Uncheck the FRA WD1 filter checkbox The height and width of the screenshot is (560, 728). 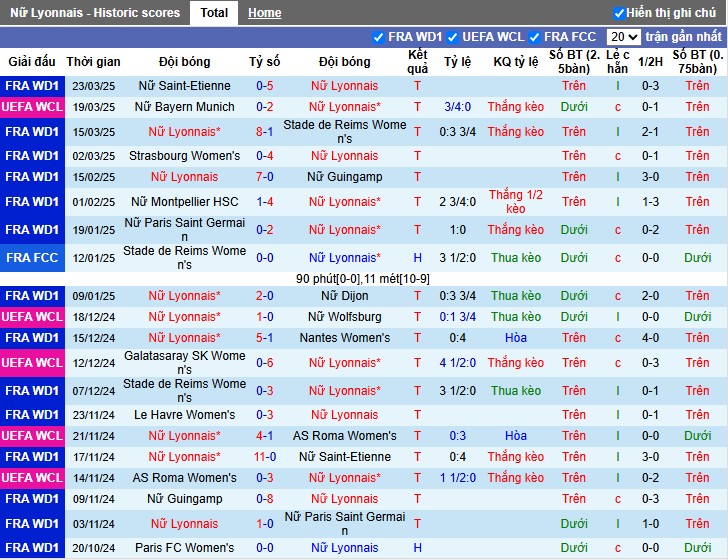[x=378, y=37]
